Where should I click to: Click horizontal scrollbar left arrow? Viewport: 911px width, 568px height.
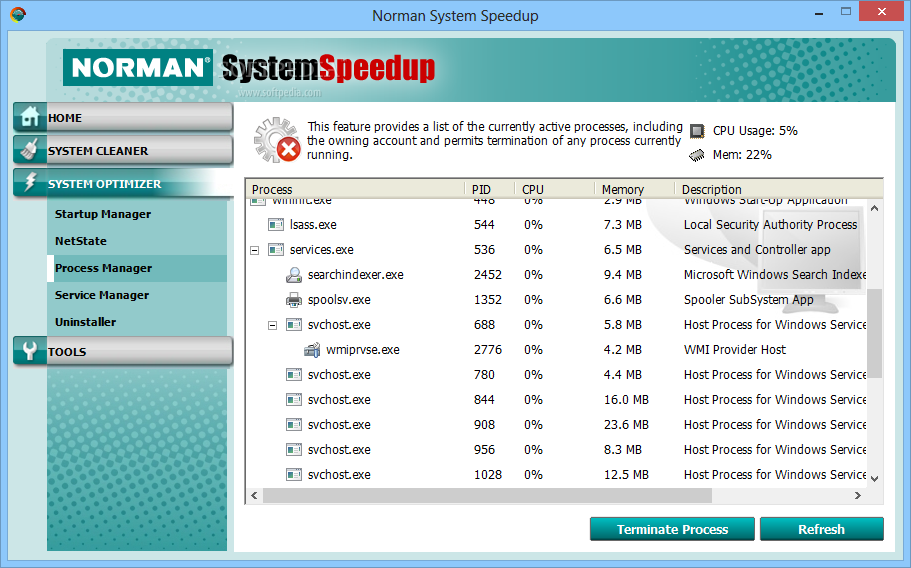coord(254,495)
